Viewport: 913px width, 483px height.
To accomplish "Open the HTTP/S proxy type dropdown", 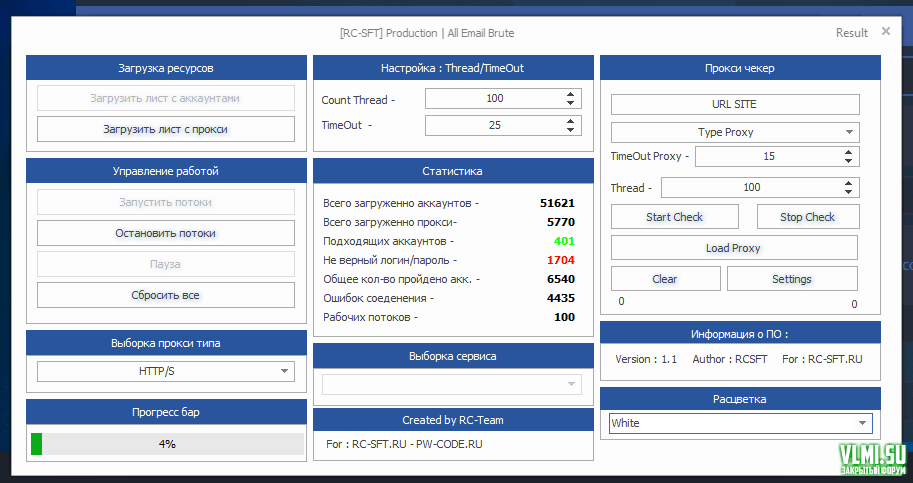I will (x=165, y=372).
